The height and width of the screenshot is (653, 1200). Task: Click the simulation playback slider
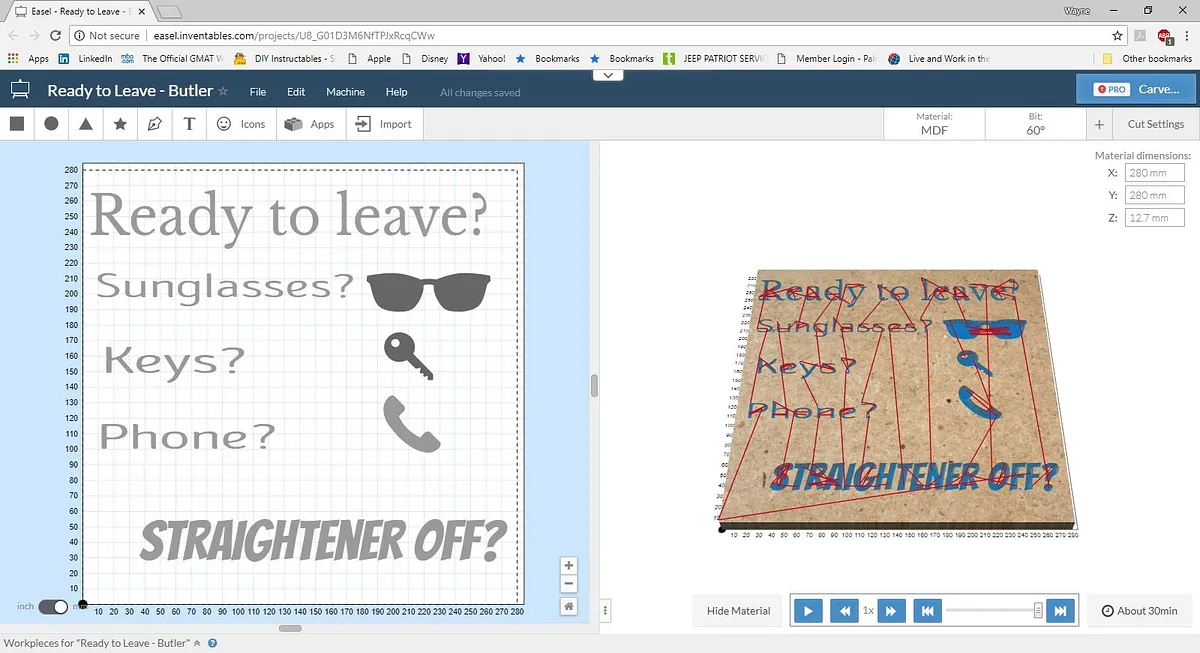(x=992, y=610)
